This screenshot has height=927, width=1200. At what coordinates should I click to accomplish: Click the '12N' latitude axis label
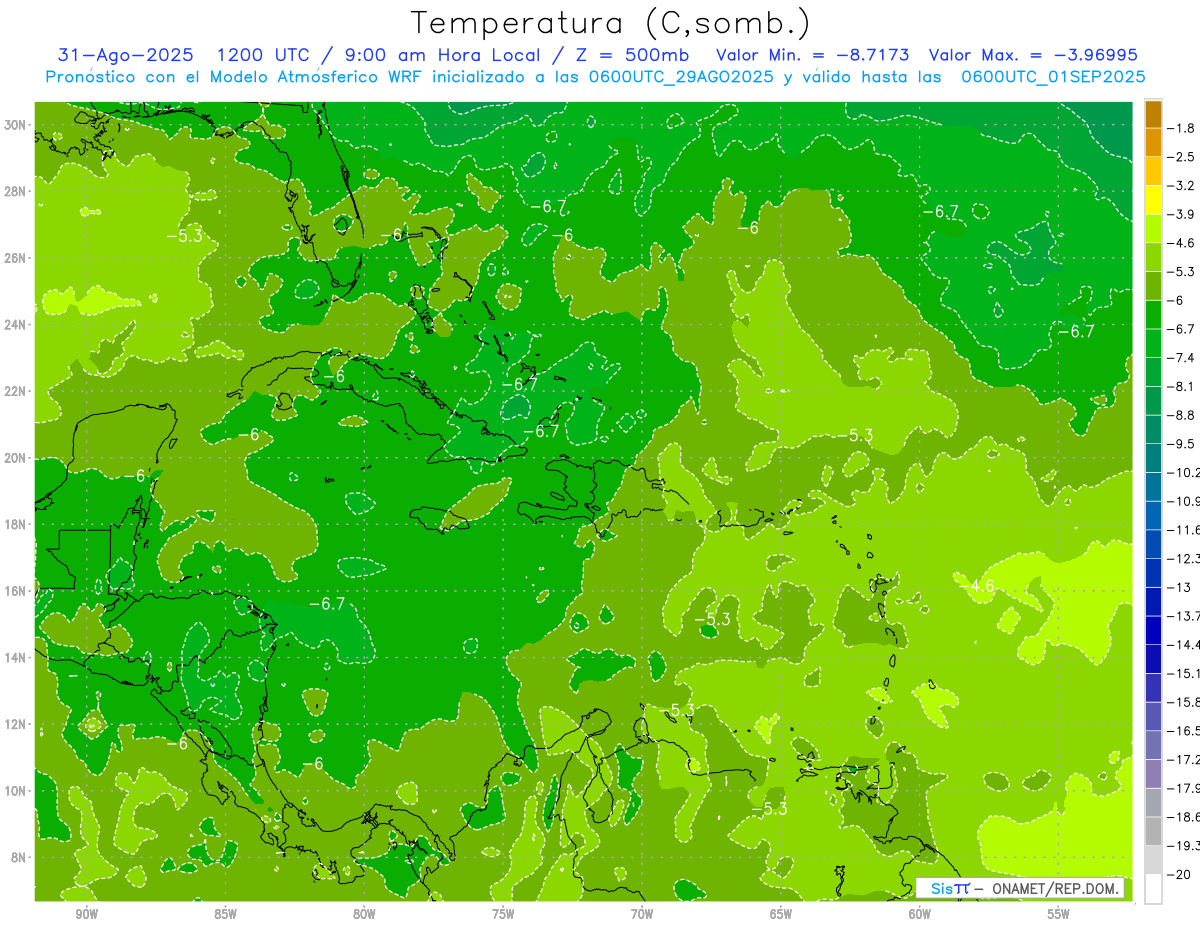click(x=15, y=724)
